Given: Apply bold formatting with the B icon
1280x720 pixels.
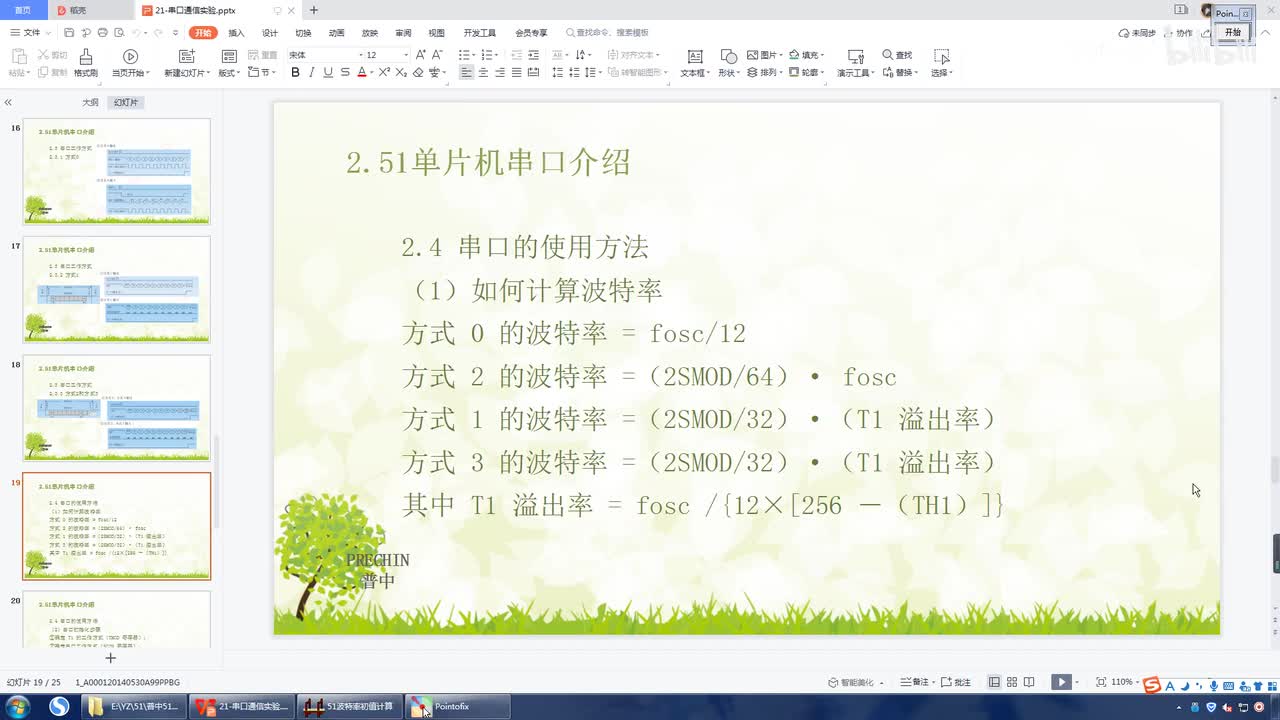Looking at the screenshot, I should [295, 73].
